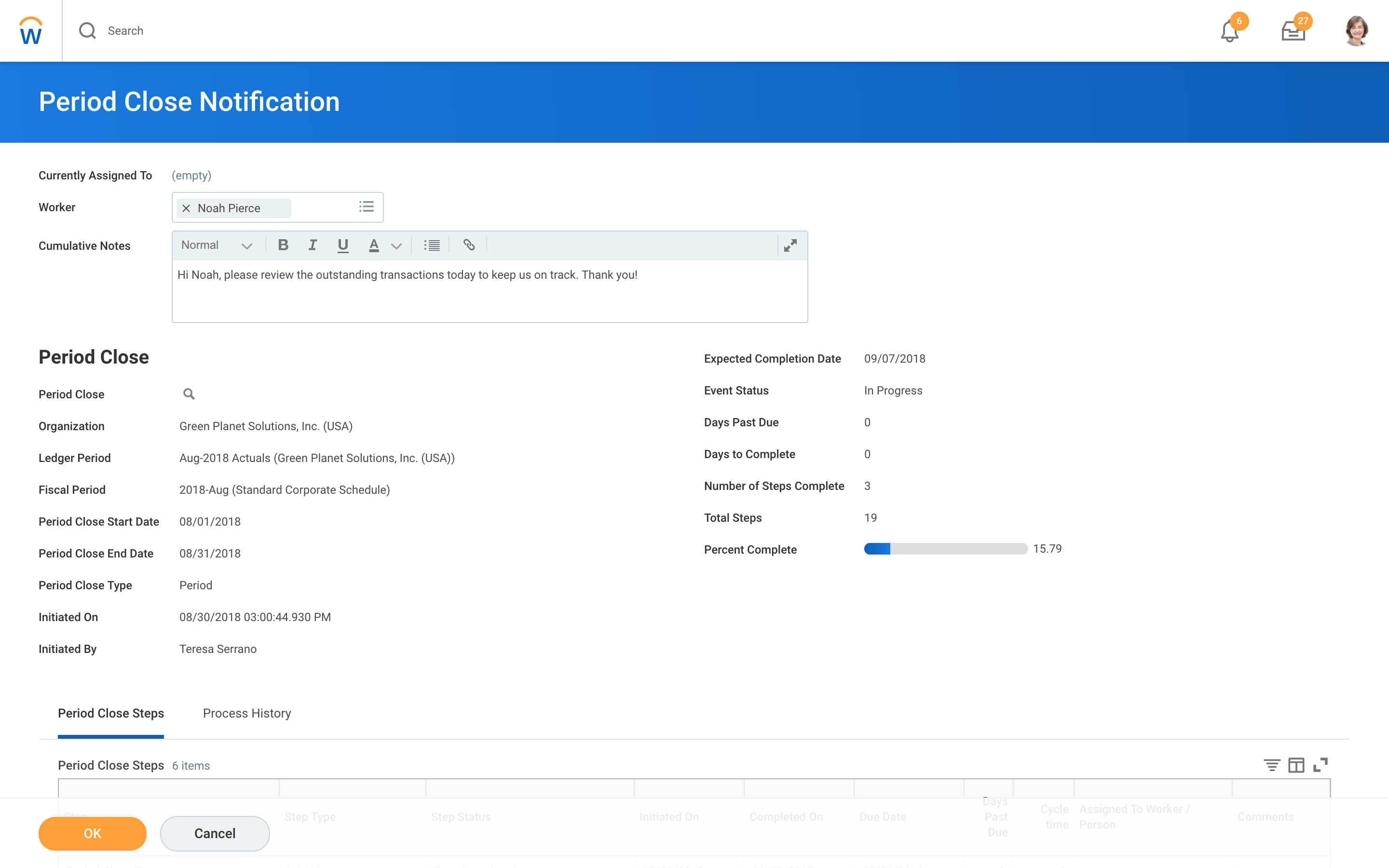The height and width of the screenshot is (868, 1389).
Task: Toggle underline formatting
Action: [x=342, y=245]
